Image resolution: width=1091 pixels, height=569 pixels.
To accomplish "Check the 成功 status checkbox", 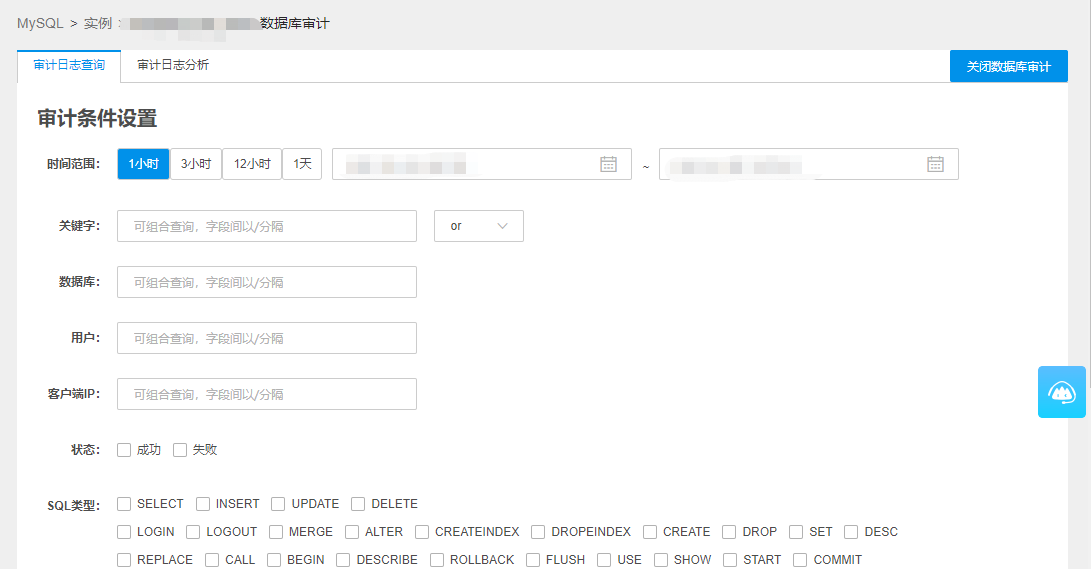I will point(124,450).
